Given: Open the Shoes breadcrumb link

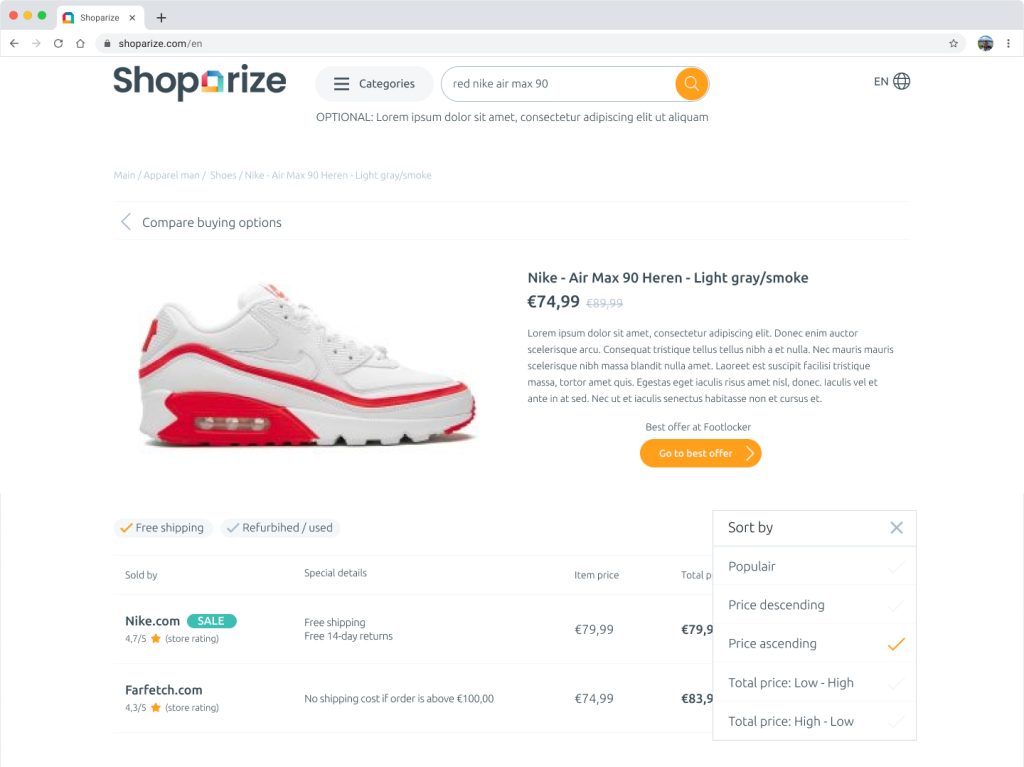Looking at the screenshot, I should pos(223,175).
